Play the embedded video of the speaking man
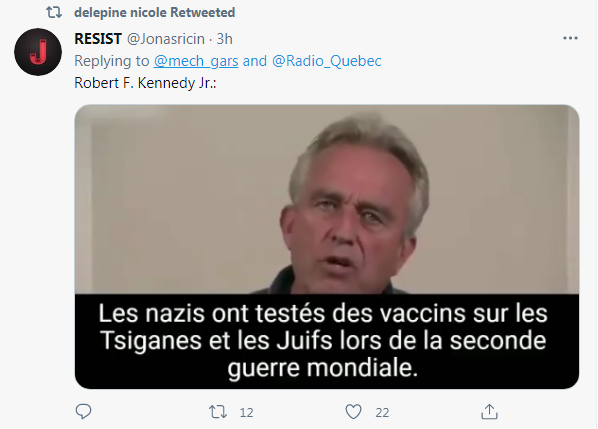Image resolution: width=598 pixels, height=429 pixels. (x=327, y=247)
